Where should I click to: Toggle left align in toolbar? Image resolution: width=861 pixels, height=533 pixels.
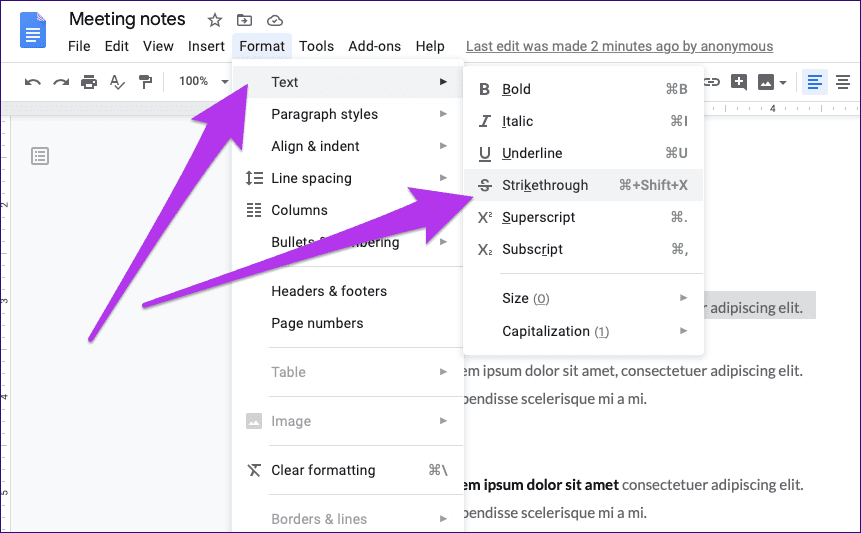(x=814, y=82)
